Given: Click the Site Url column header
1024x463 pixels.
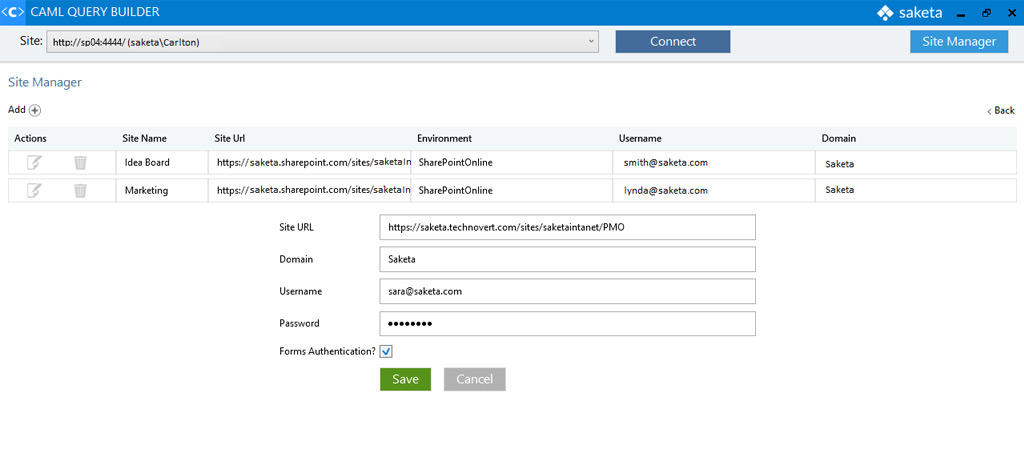Looking at the screenshot, I should point(230,138).
